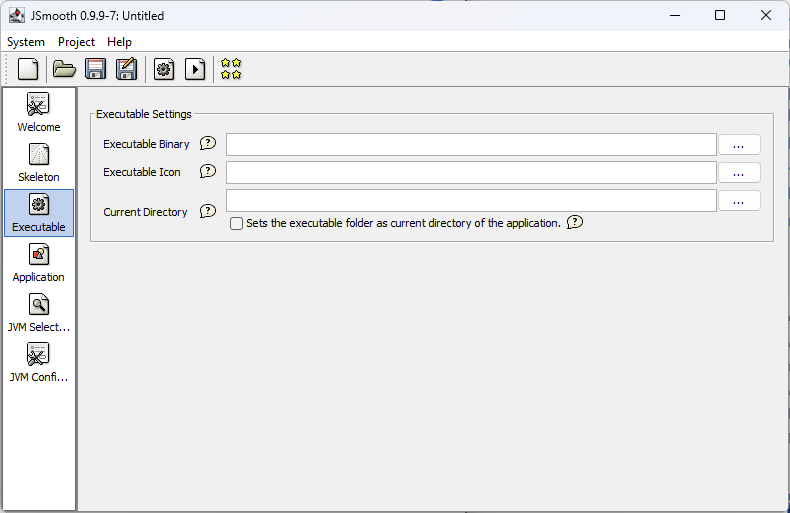The image size is (790, 513).
Task: Click the Save As floppy with pencil icon
Action: [126, 69]
